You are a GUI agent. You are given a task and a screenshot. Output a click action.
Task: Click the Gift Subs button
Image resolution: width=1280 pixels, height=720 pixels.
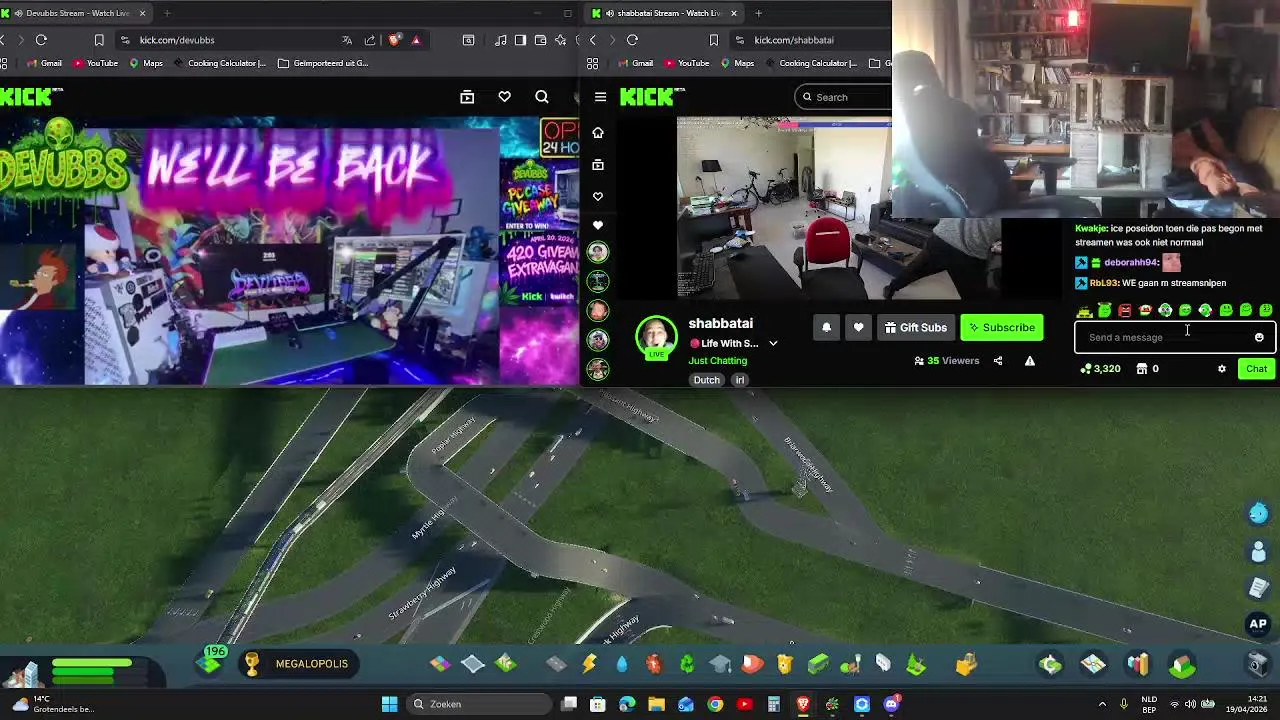click(915, 328)
